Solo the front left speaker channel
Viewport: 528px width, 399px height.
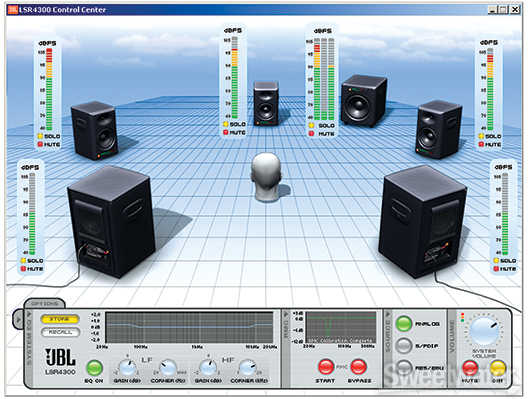40,136
